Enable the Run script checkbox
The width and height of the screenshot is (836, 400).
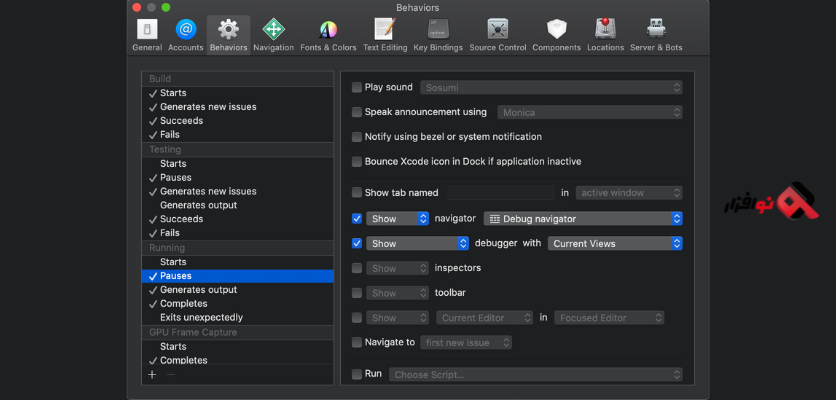[x=357, y=374]
